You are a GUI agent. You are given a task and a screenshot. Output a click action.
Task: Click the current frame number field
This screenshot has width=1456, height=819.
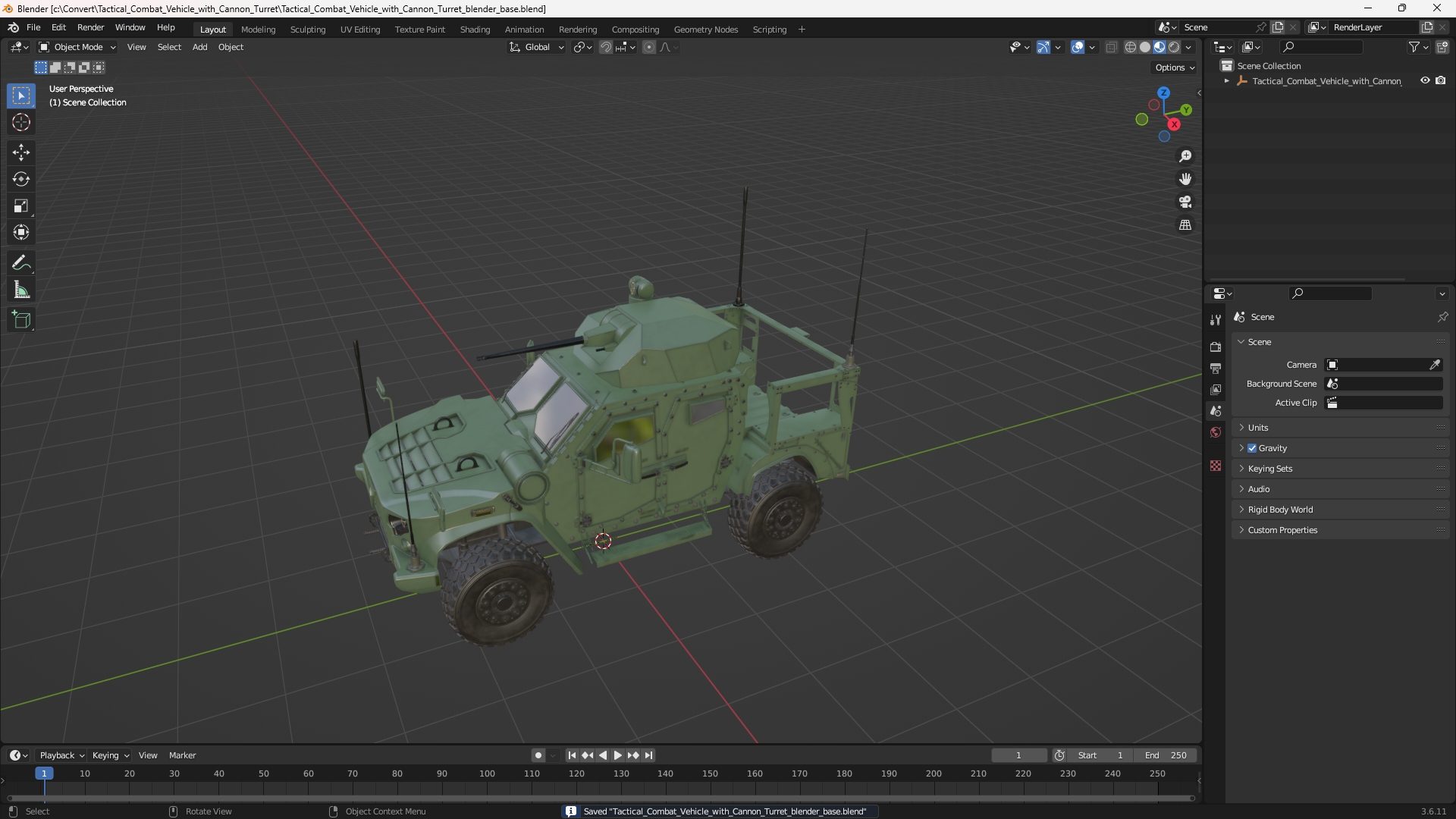[1018, 755]
